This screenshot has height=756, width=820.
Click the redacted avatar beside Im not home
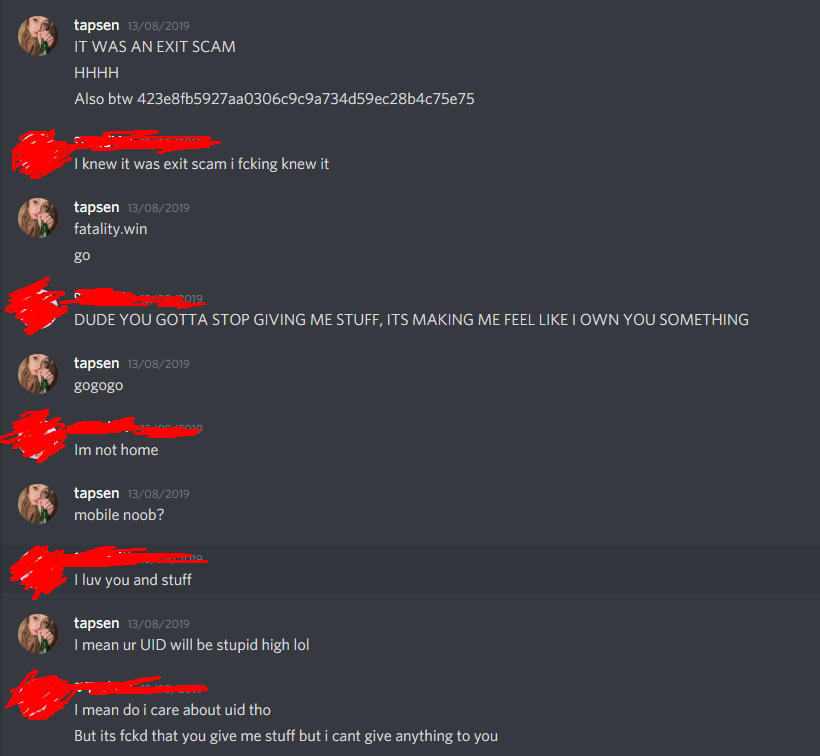38,437
